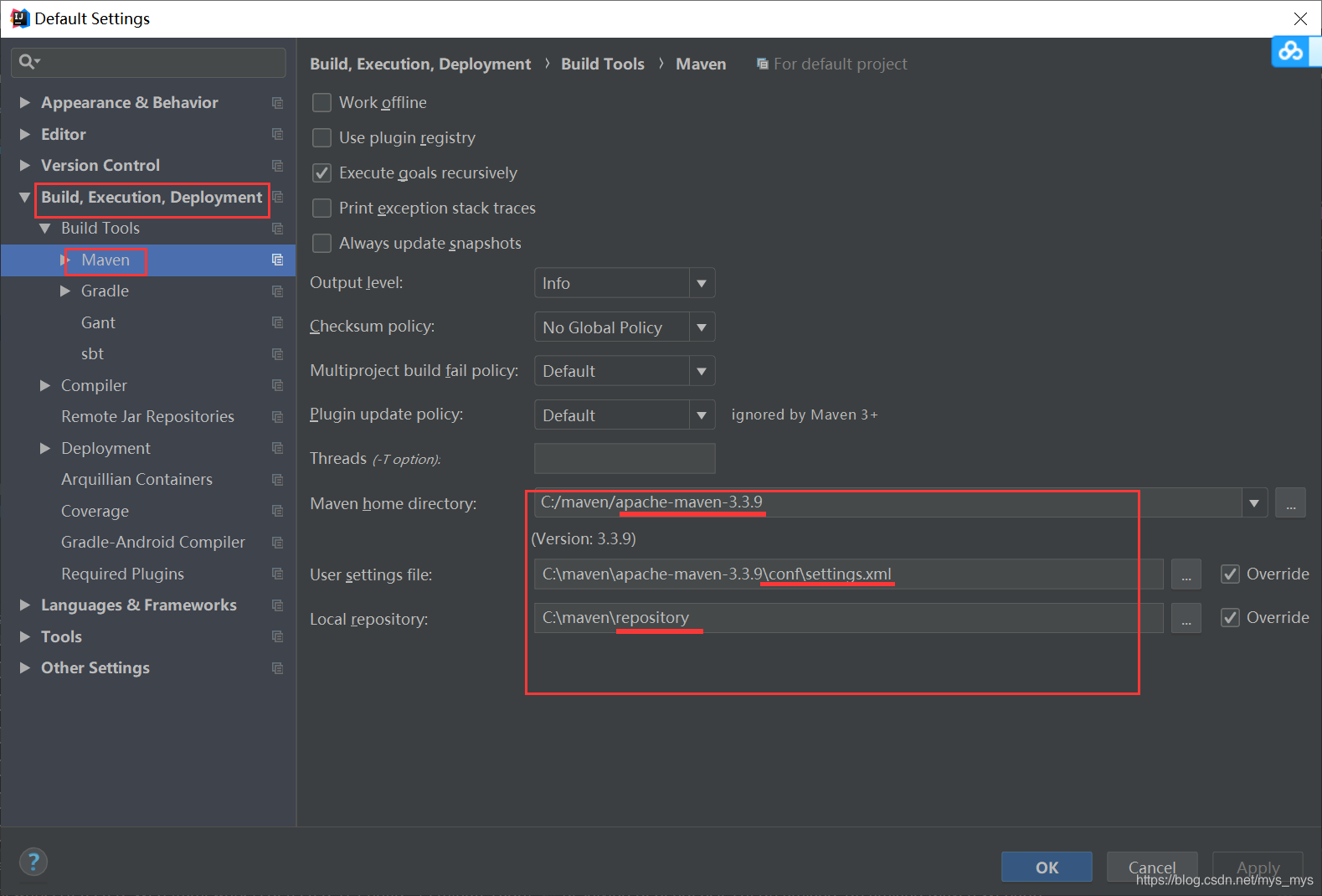Screen dimensions: 1322x896
Task: Uncheck Execute goals recursively
Action: 321,173
